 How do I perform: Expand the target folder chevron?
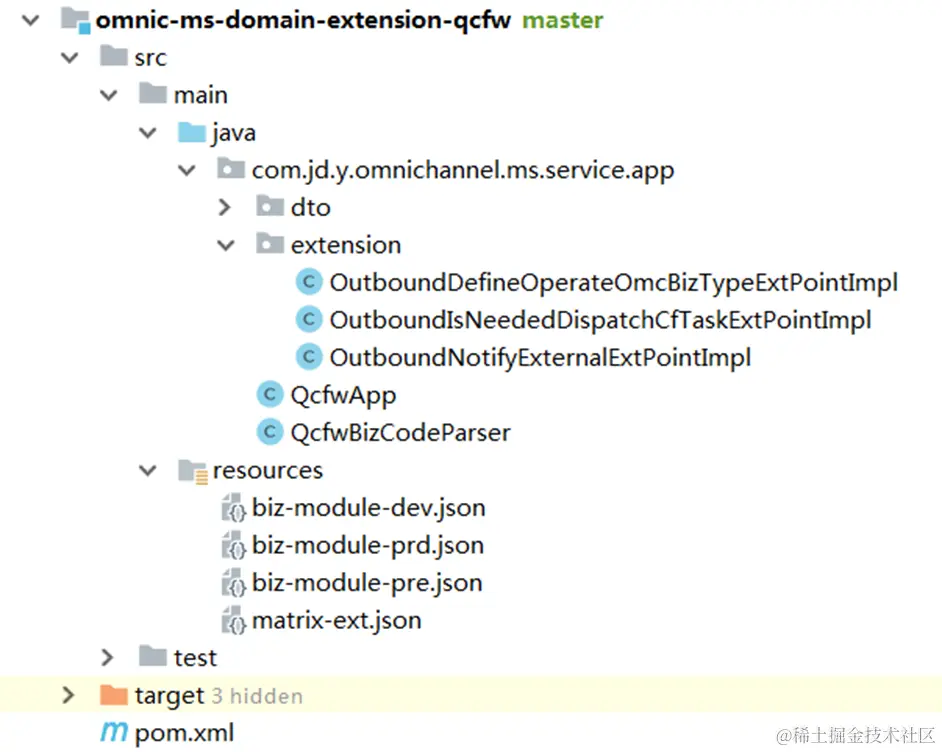(x=68, y=695)
